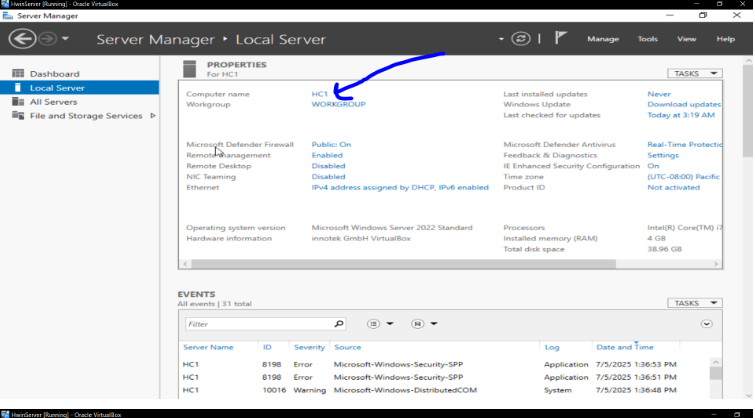Open the Tools menu
This screenshot has height=418, width=755.
click(648, 39)
